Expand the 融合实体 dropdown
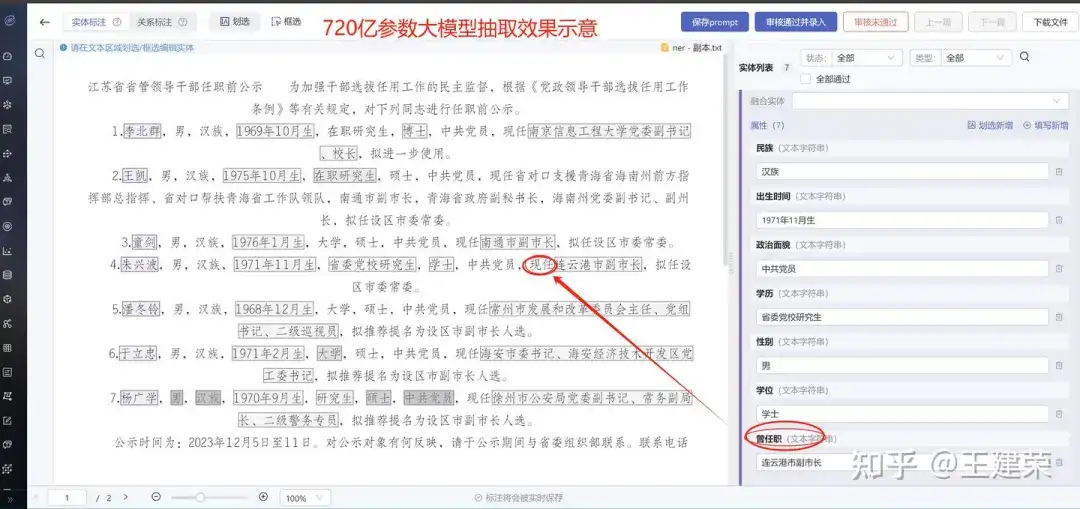 point(930,101)
